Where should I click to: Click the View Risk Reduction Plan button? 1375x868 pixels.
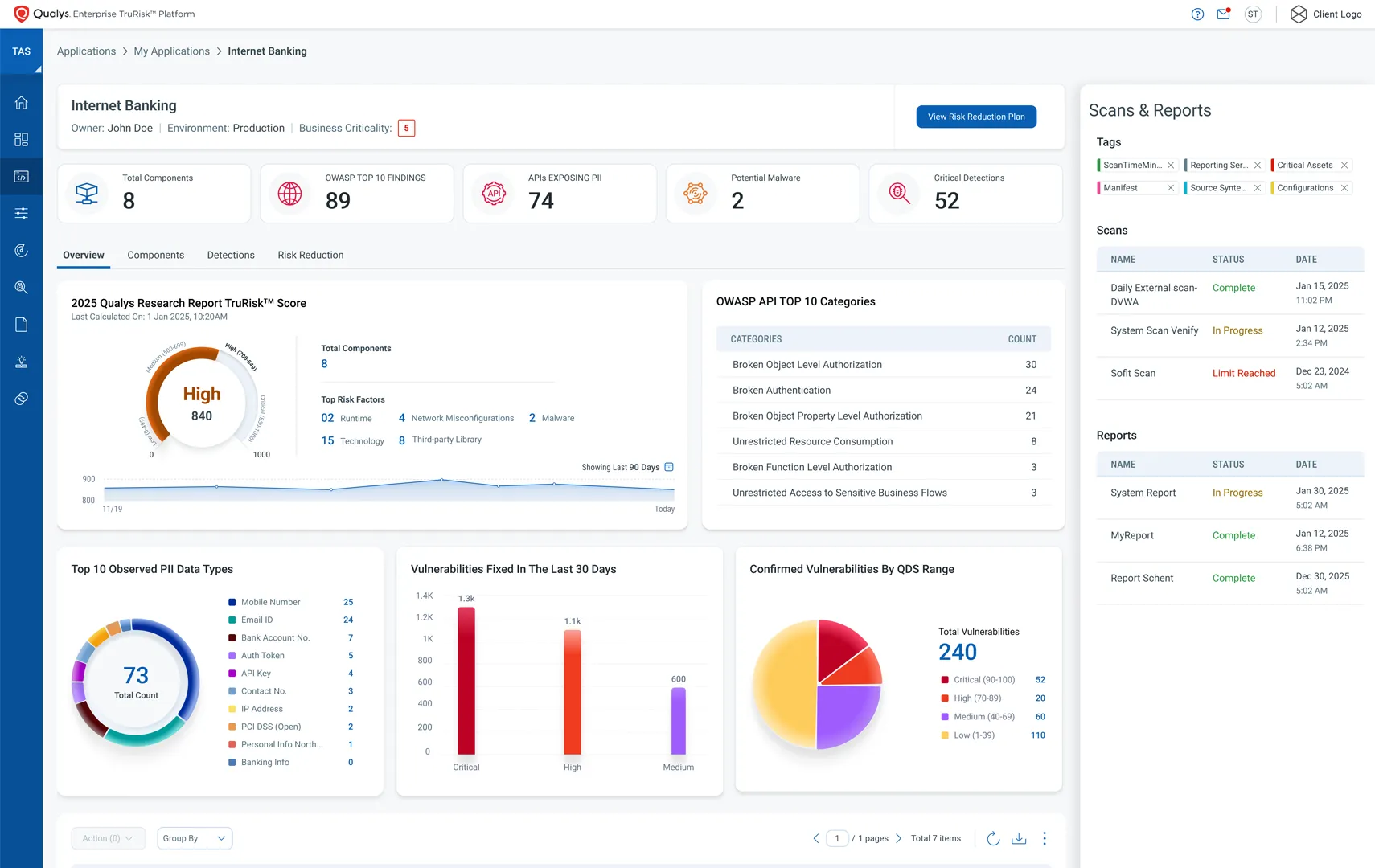[976, 117]
